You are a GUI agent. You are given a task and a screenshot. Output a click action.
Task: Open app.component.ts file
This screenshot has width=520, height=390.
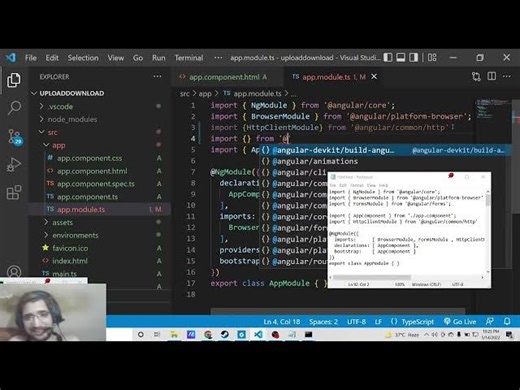click(99, 197)
